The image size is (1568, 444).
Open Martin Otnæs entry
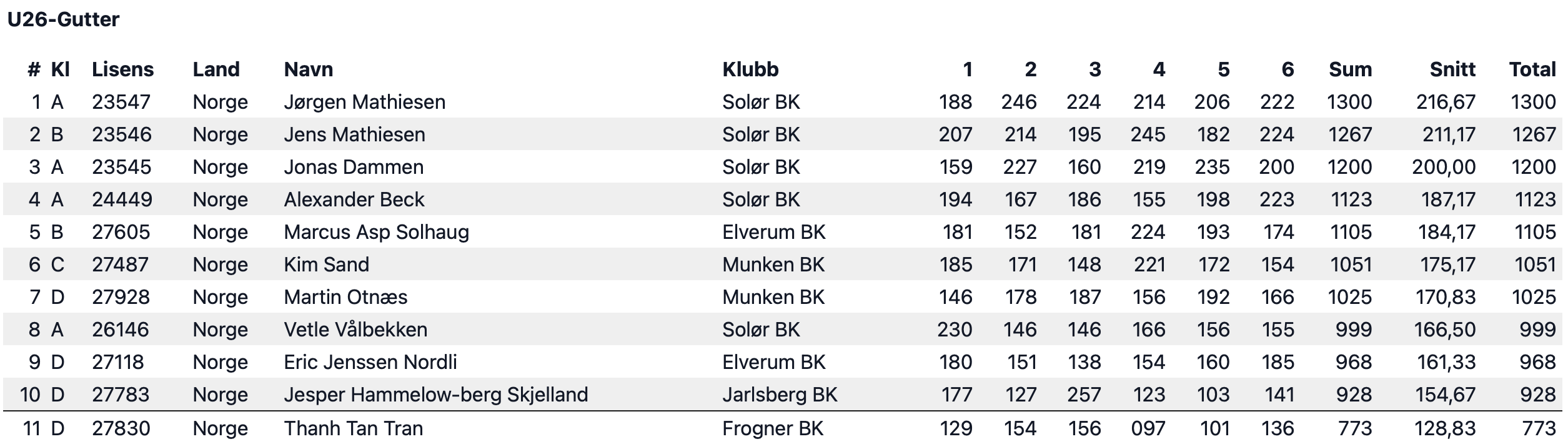(345, 297)
